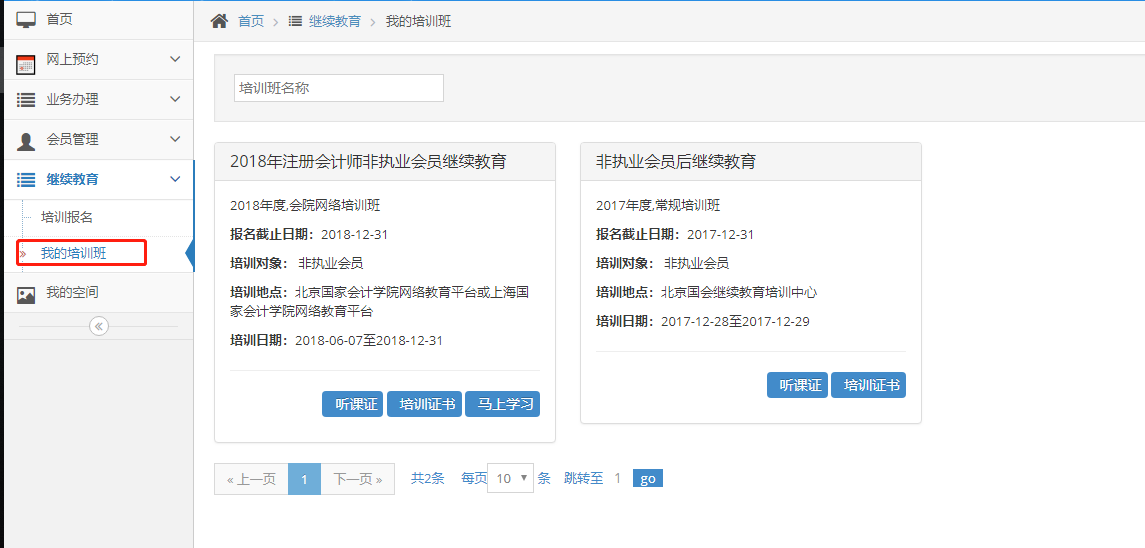Image resolution: width=1145 pixels, height=548 pixels.
Task: Click the text 2018年度,会院网络培训班
Action: point(305,205)
